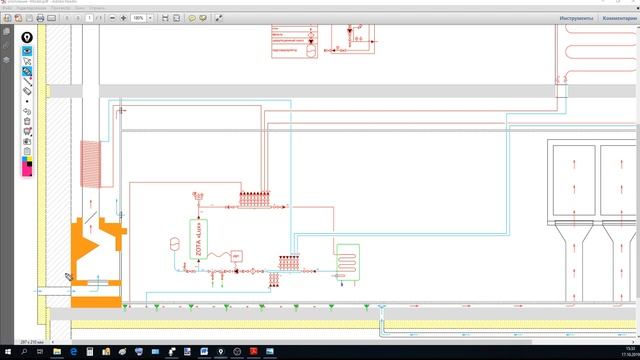Click the 180% zoom value field
The height and width of the screenshot is (360, 640).
(x=138, y=18)
